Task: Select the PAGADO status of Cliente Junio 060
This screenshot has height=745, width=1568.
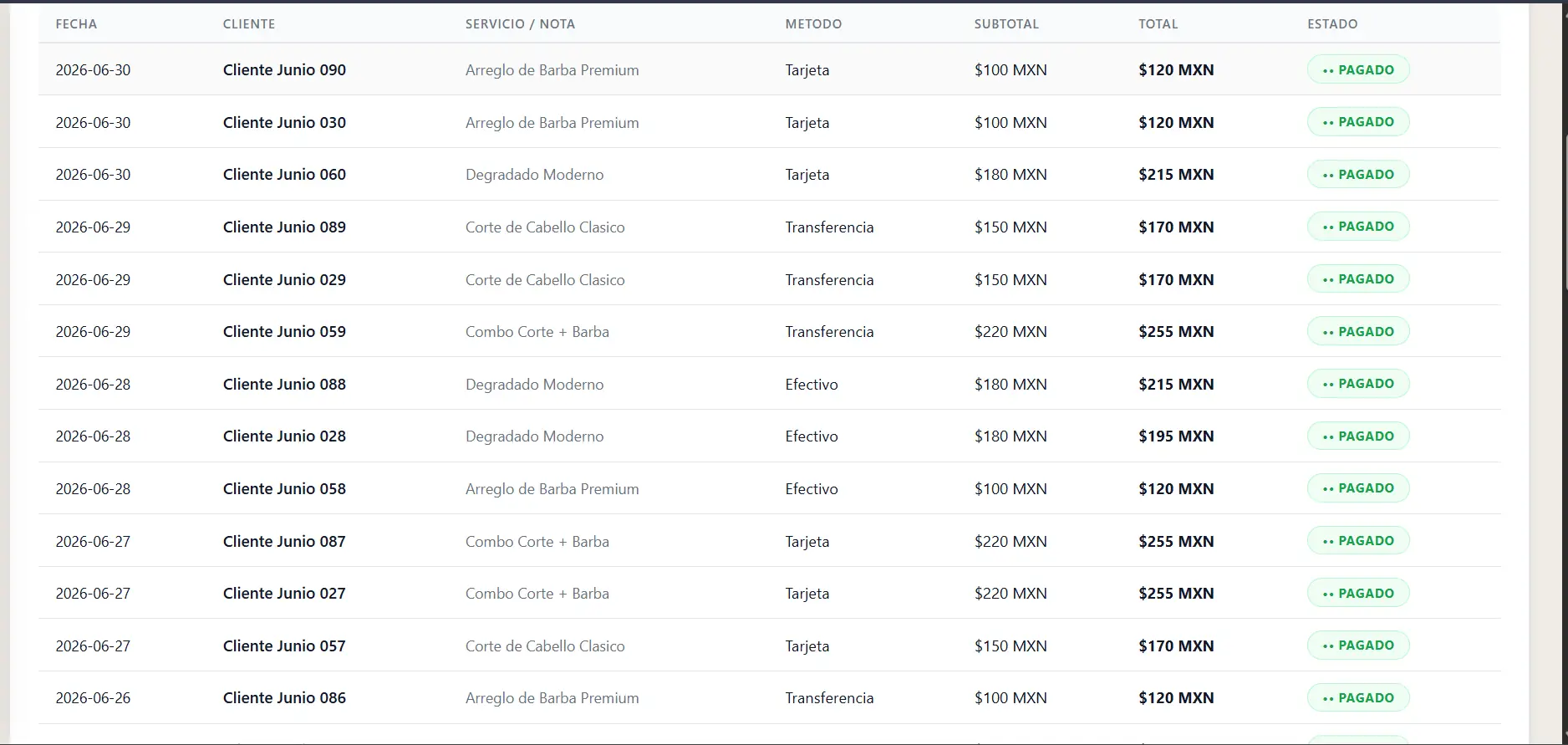Action: (x=1358, y=174)
